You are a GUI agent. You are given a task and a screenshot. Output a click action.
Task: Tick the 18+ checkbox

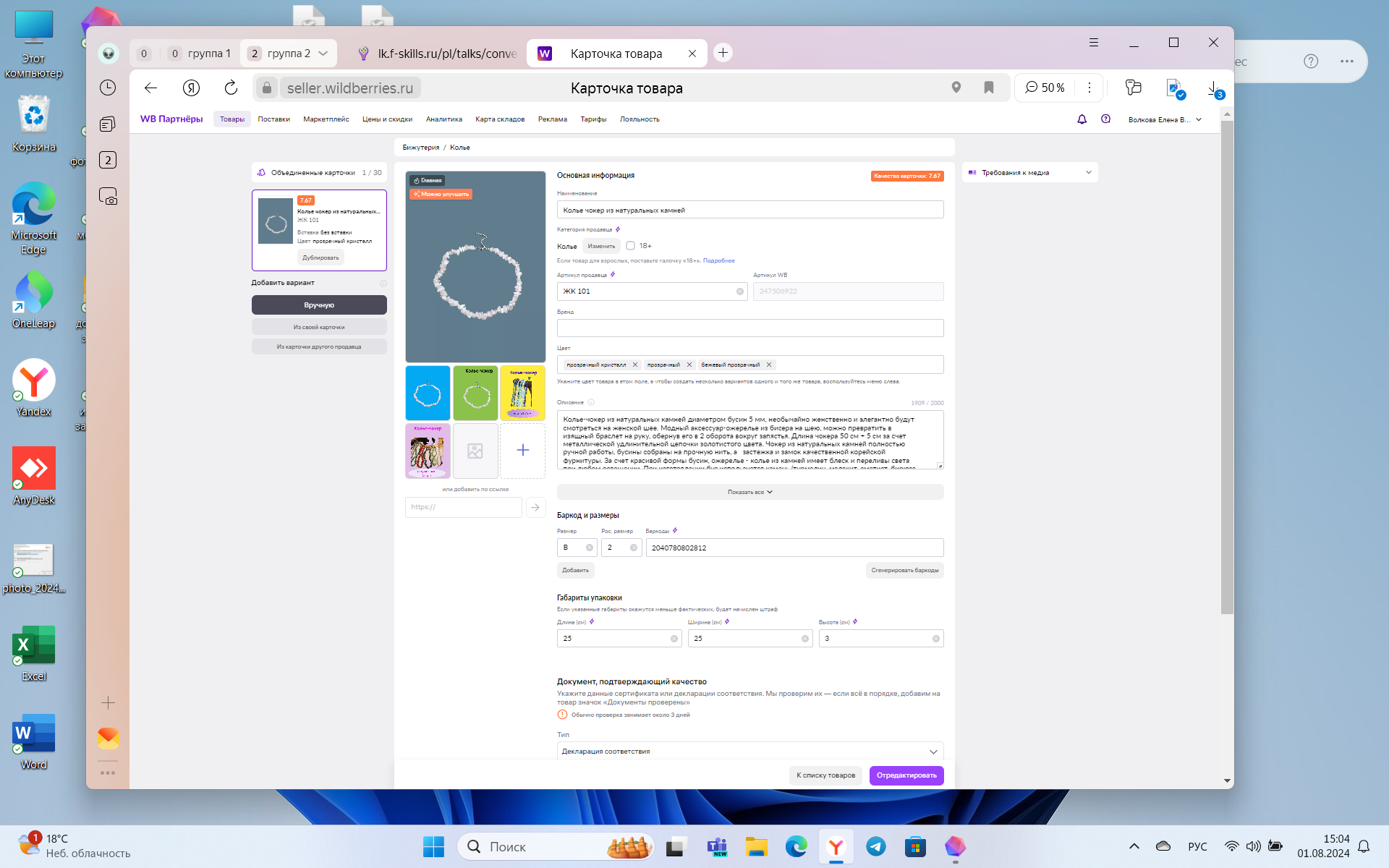[630, 246]
